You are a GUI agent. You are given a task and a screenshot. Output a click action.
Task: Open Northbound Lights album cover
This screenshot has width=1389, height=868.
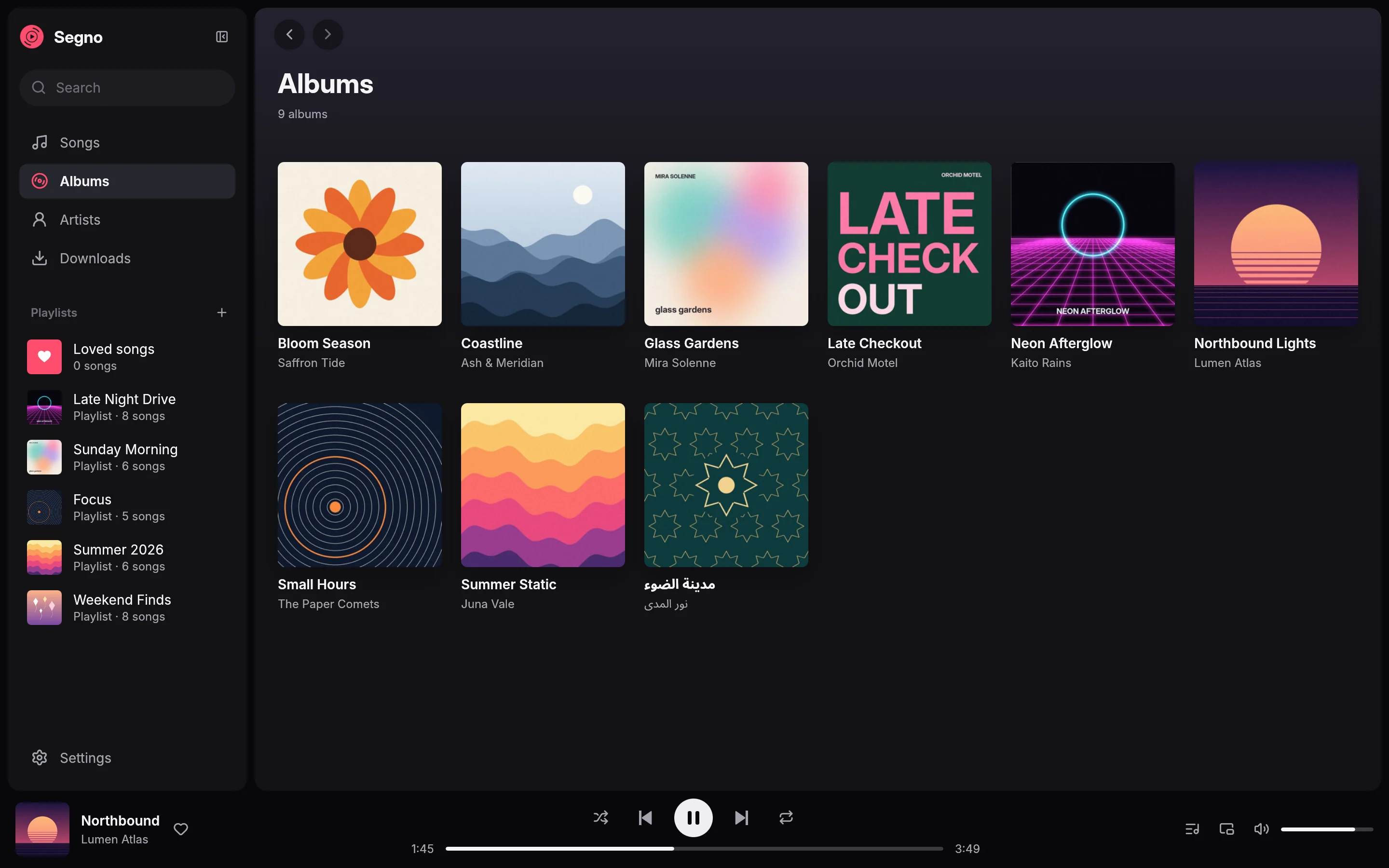click(x=1276, y=244)
